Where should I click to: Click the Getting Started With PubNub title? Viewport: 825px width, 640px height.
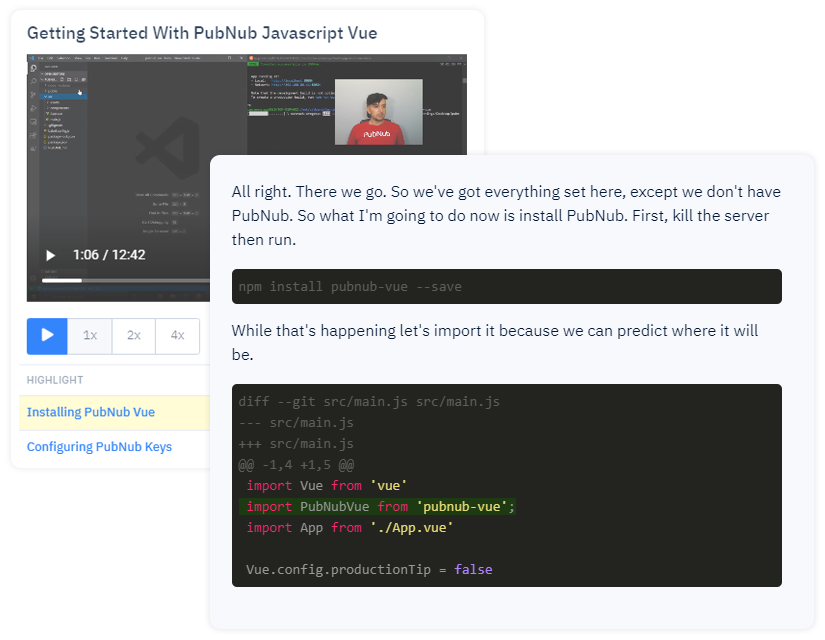[202, 33]
